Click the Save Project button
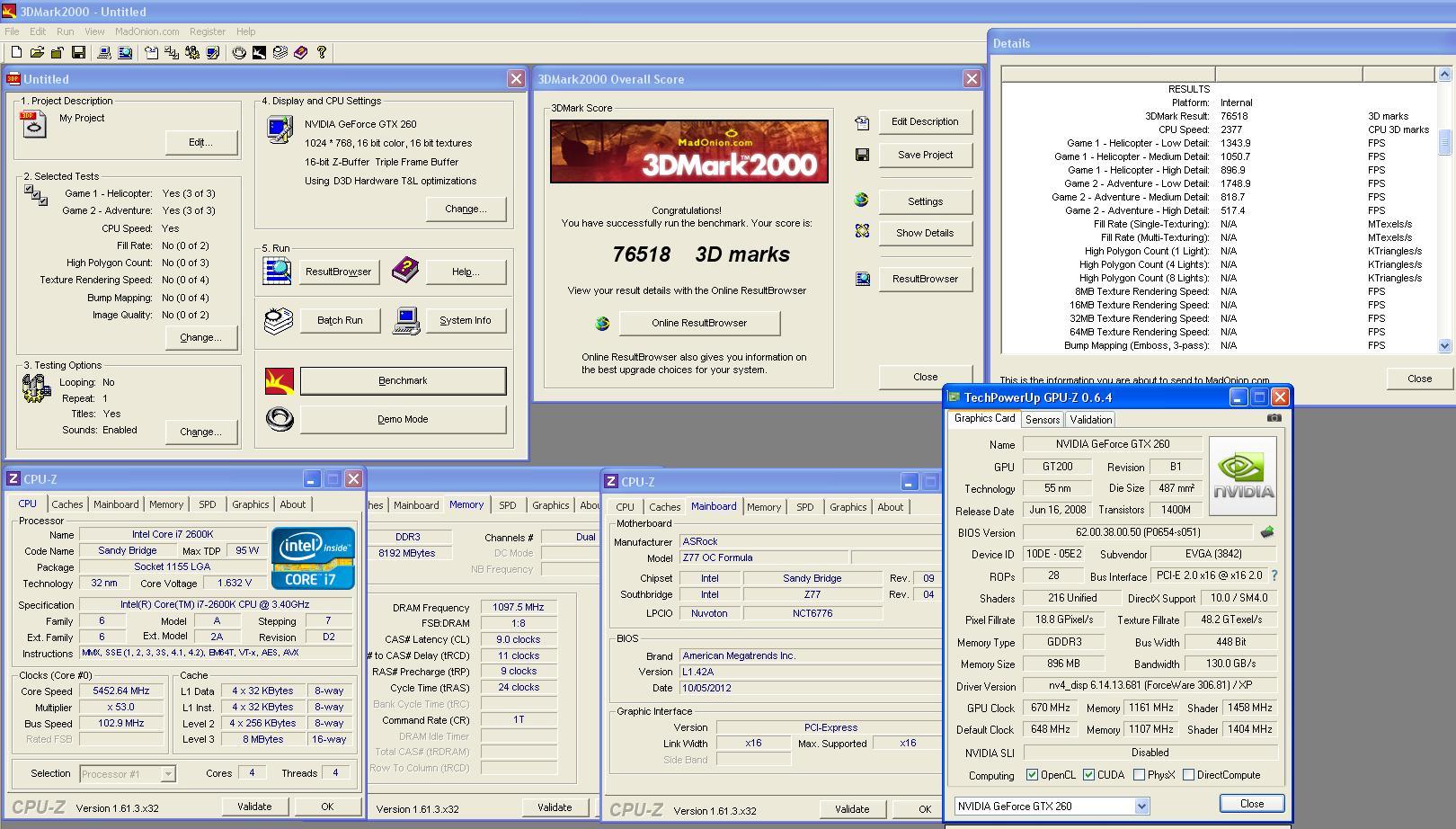Viewport: 1456px width, 829px height. (x=925, y=155)
